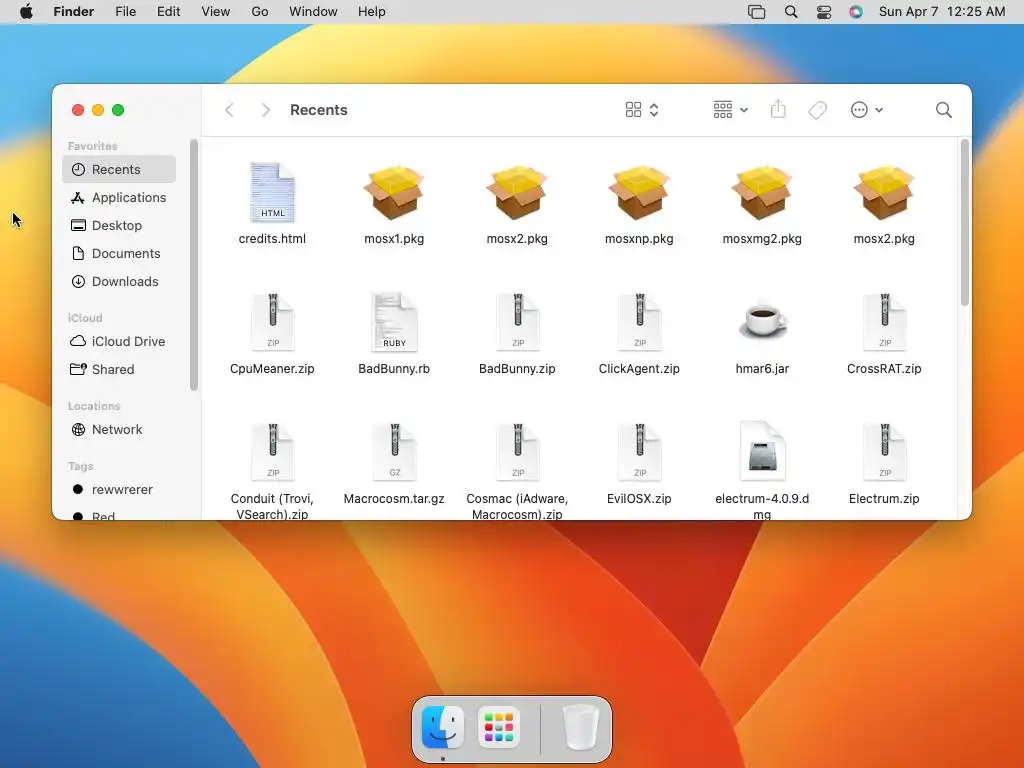The width and height of the screenshot is (1024, 768).
Task: Open the Edit menu
Action: click(x=168, y=12)
